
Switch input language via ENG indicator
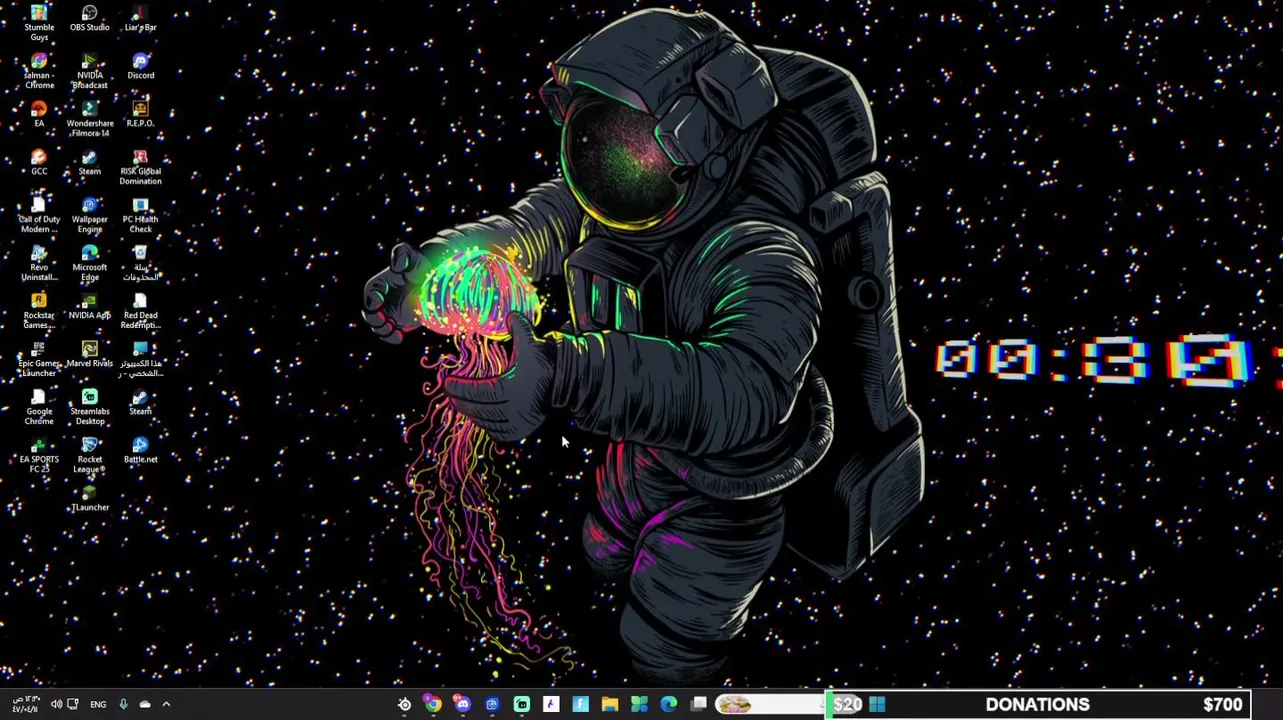point(98,704)
